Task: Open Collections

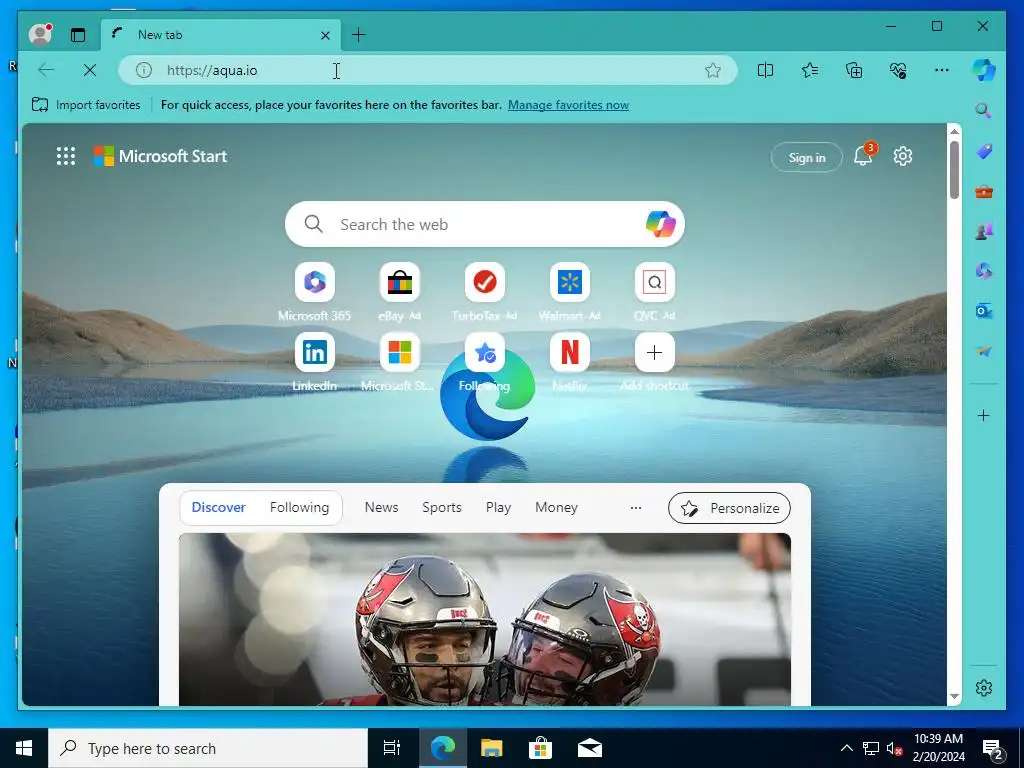Action: pos(854,70)
